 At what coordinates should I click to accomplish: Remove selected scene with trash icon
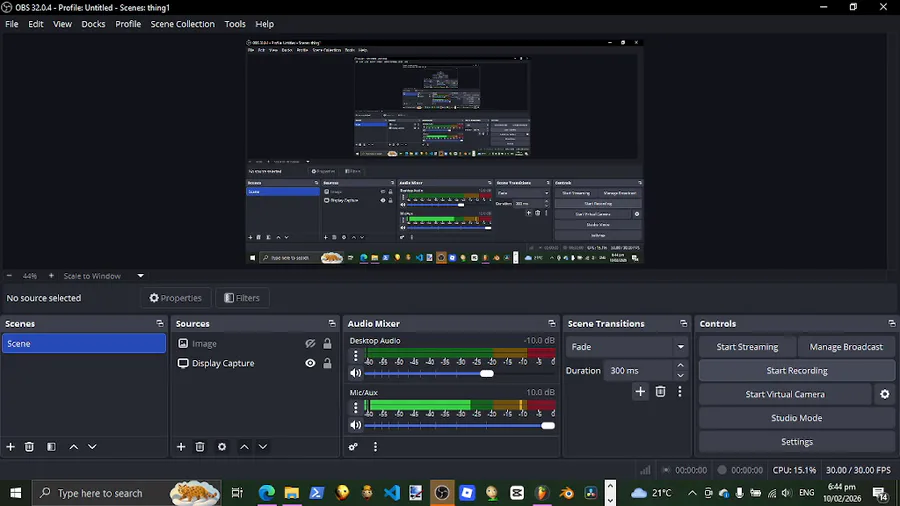tap(29, 446)
